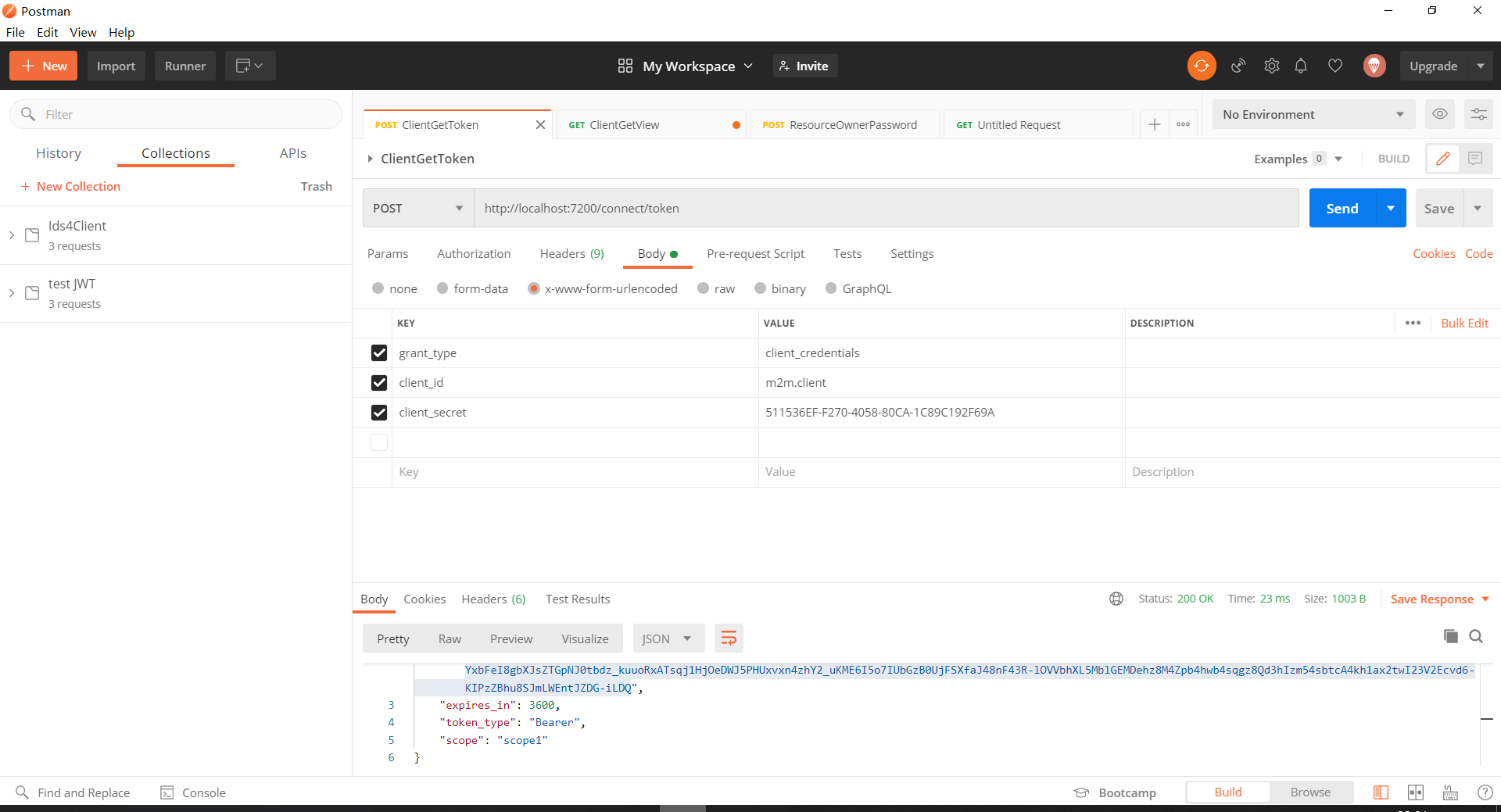Select x-www-form-urlencoded body type
The width and height of the screenshot is (1501, 812).
534,288
